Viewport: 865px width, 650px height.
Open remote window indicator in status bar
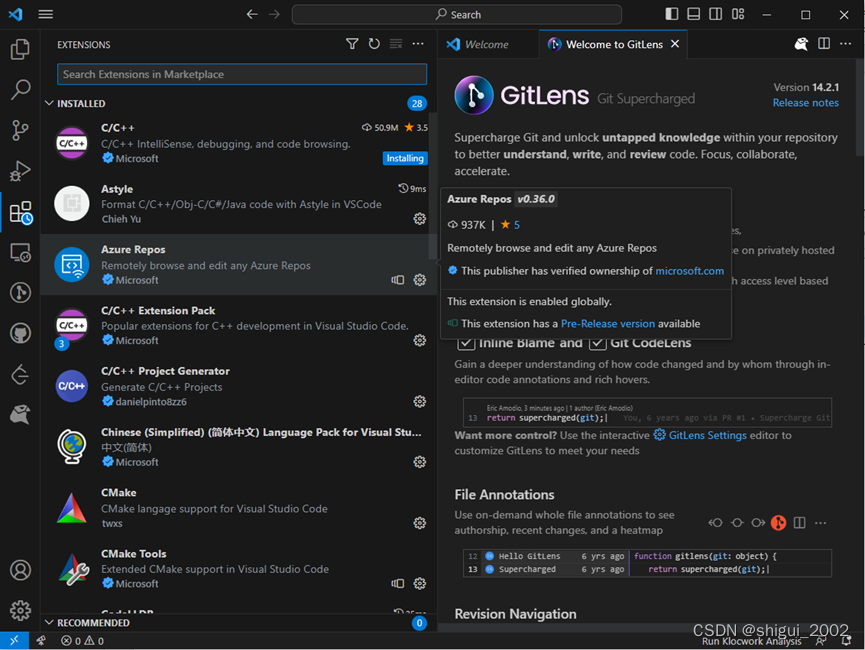pyautogui.click(x=14, y=640)
